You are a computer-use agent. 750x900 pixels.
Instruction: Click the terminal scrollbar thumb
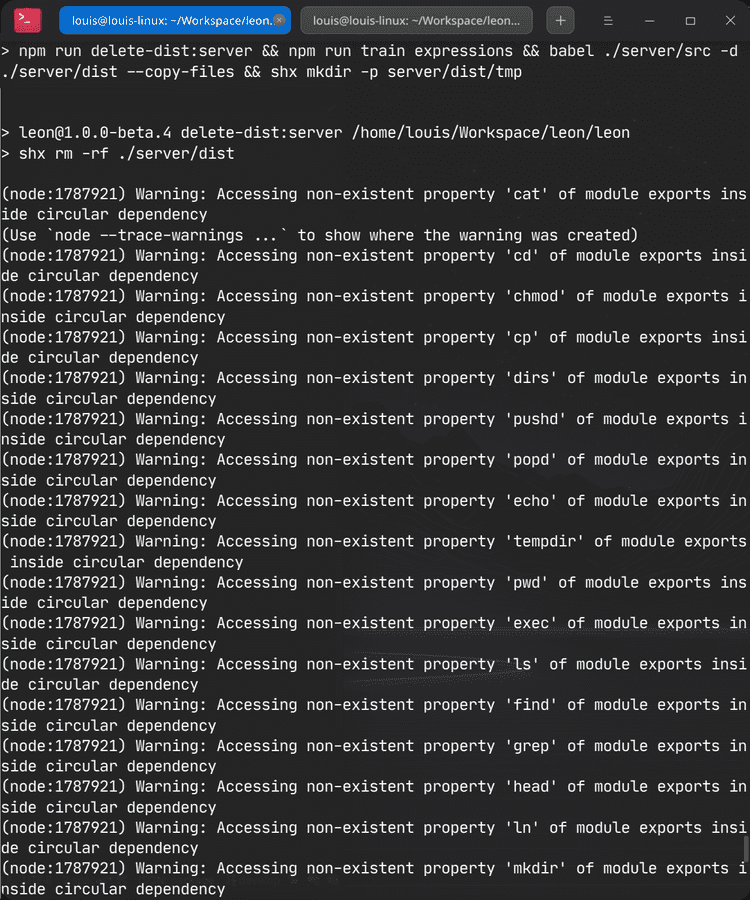pos(747,850)
